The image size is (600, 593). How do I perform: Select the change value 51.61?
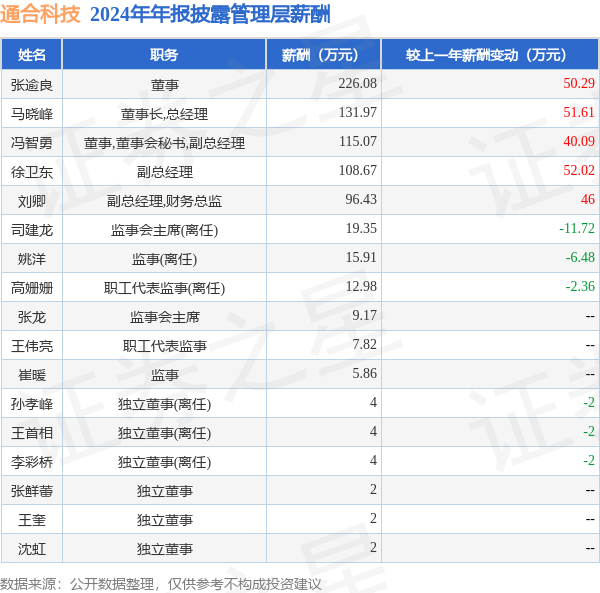[579, 112]
